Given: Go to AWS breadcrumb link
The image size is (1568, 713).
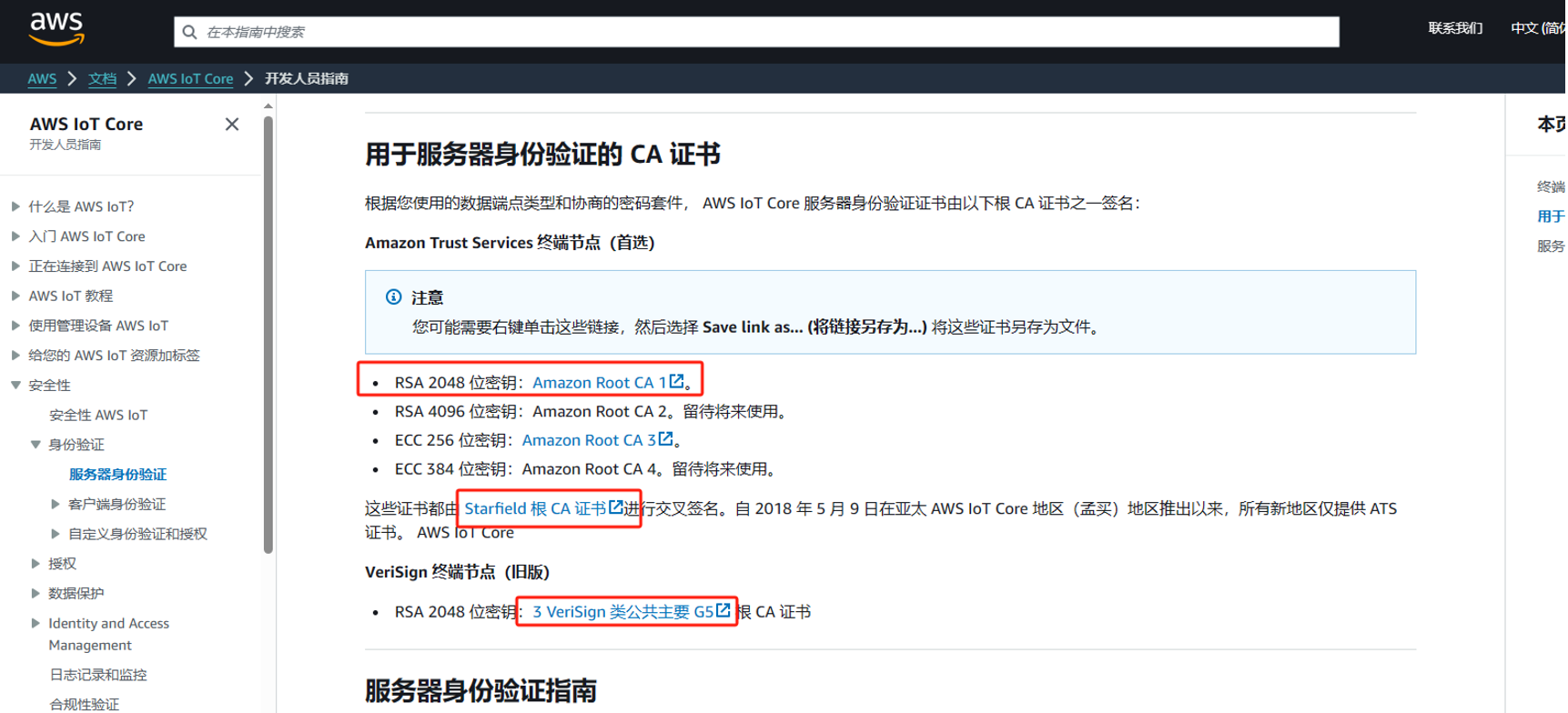Looking at the screenshot, I should [x=42, y=79].
